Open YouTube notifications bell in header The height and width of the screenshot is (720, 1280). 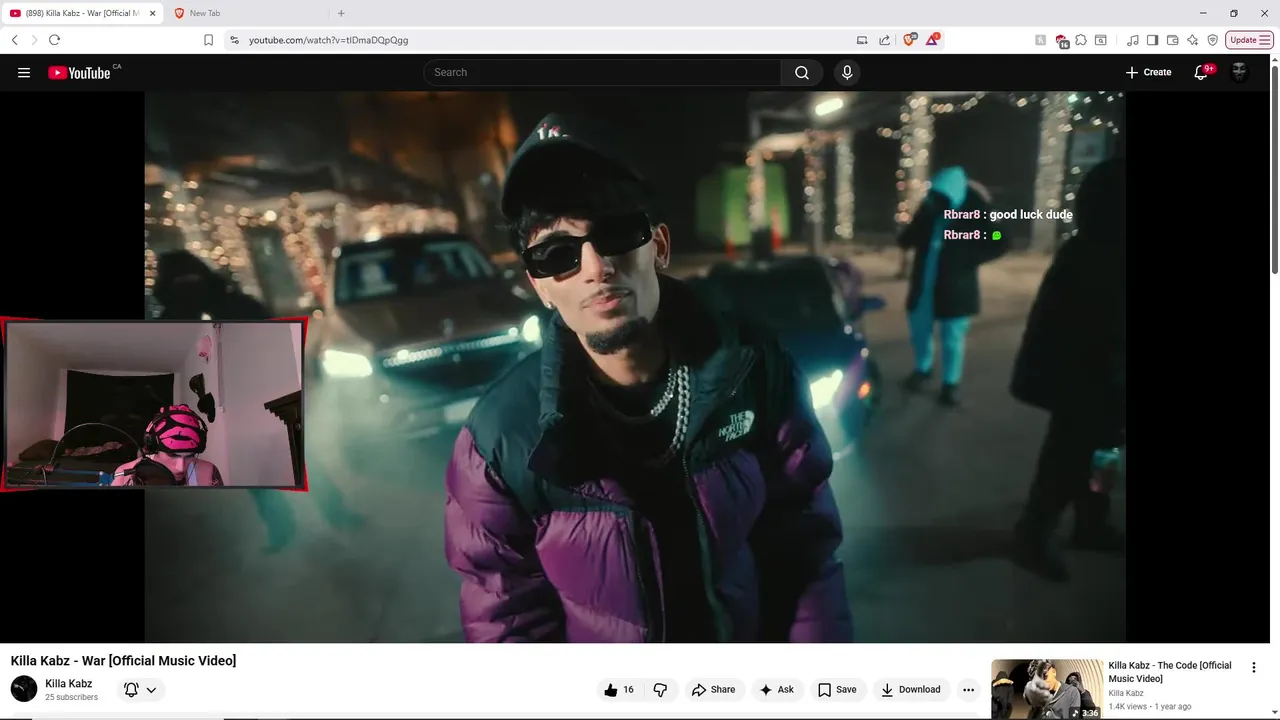coord(1201,72)
